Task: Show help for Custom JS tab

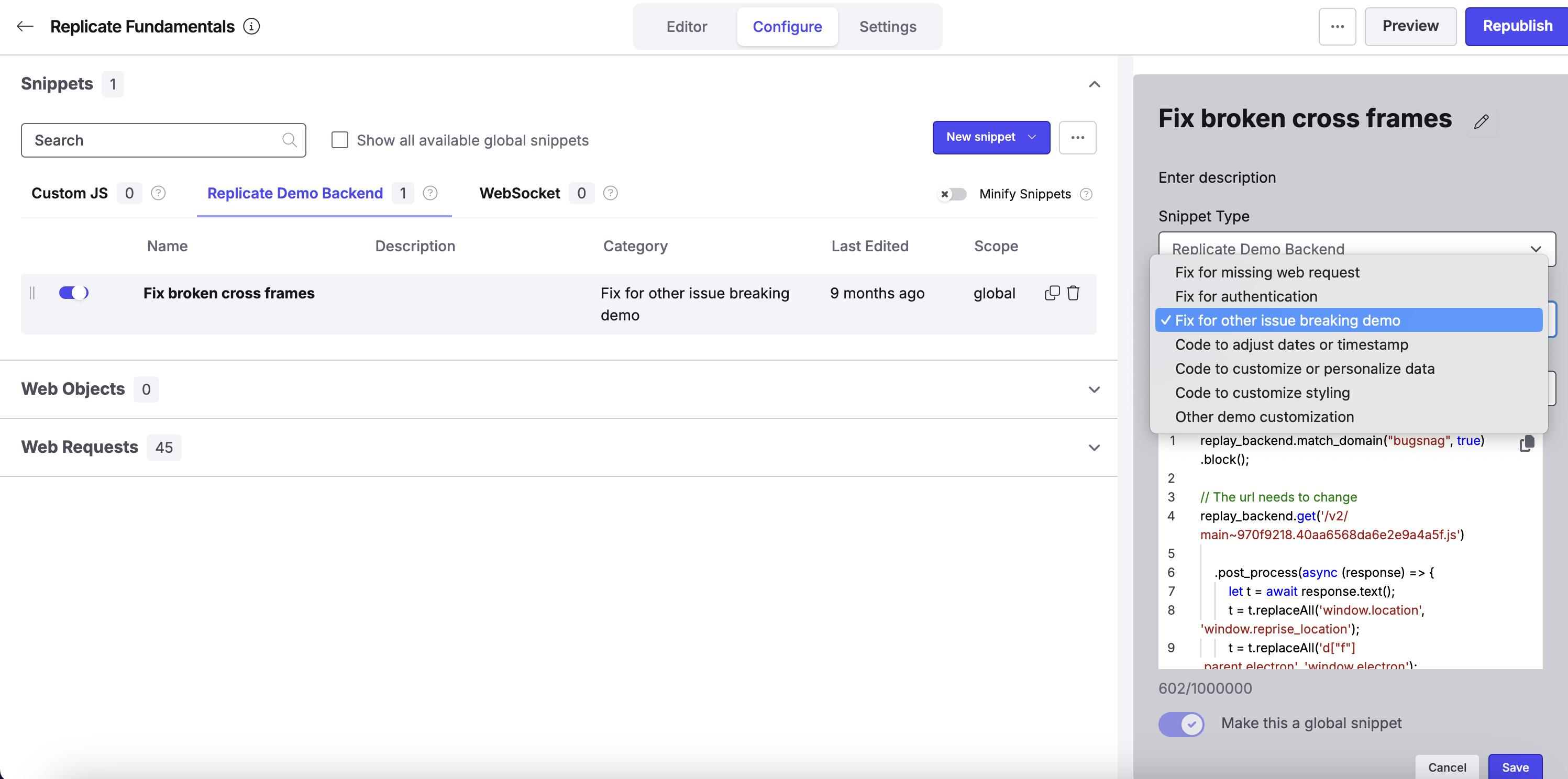Action: pos(158,194)
